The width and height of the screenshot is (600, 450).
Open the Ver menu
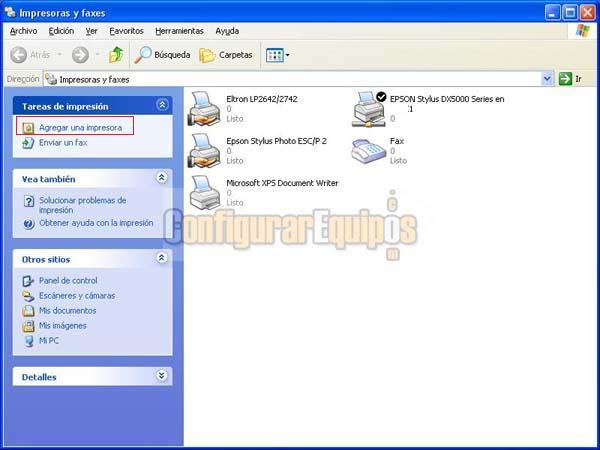click(91, 31)
